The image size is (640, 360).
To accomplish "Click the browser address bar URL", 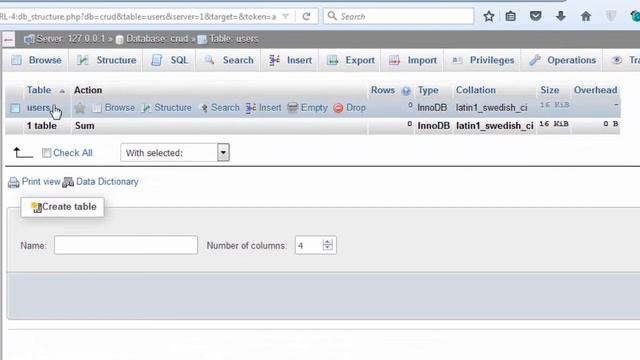I will (x=138, y=16).
